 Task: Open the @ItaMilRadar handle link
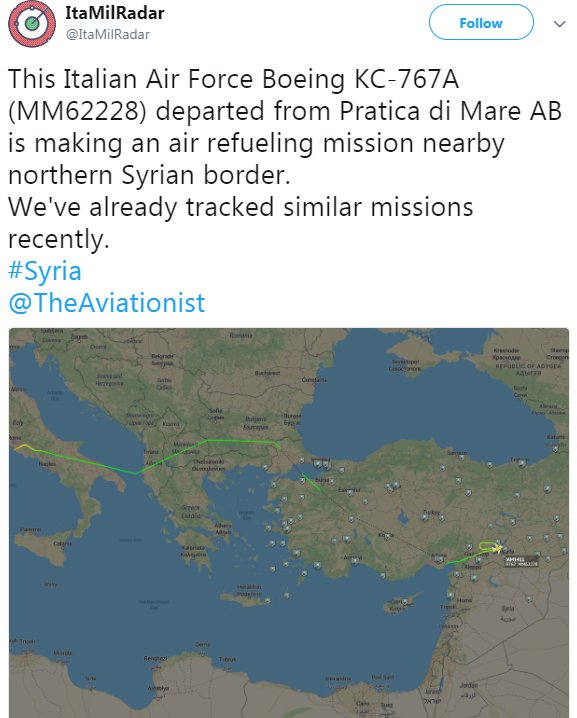pos(108,34)
